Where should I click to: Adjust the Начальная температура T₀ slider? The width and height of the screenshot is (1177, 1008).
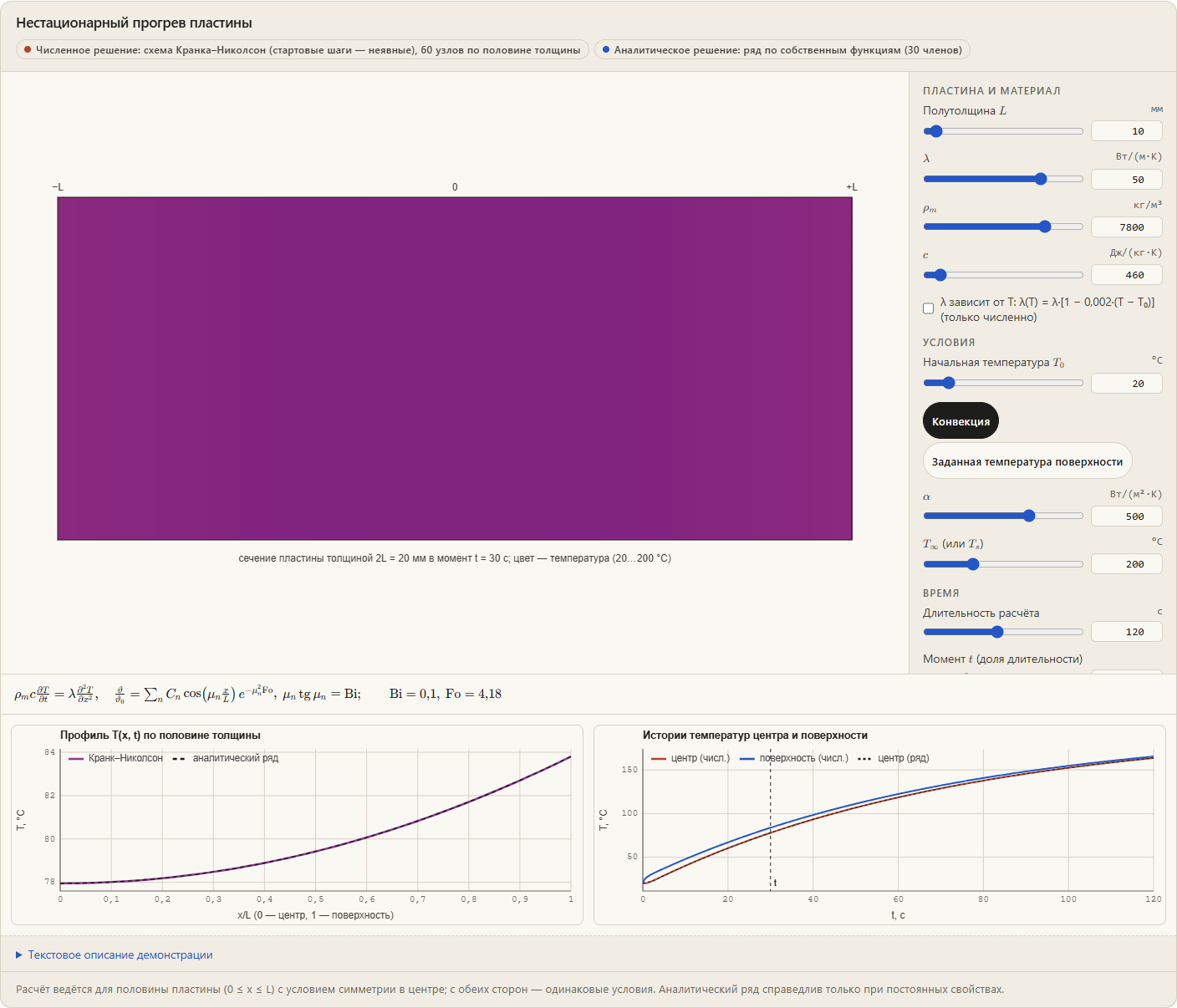1003,383
